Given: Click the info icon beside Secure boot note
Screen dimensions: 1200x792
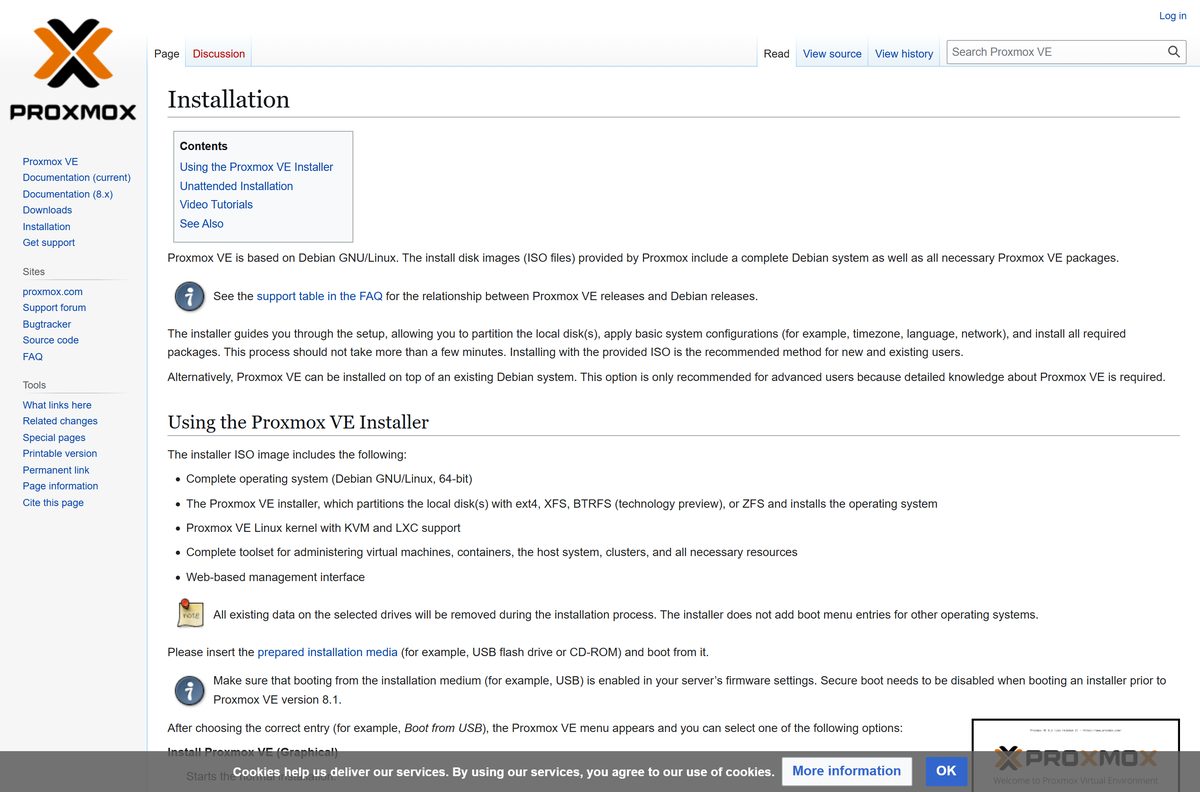Looking at the screenshot, I should (x=190, y=690).
